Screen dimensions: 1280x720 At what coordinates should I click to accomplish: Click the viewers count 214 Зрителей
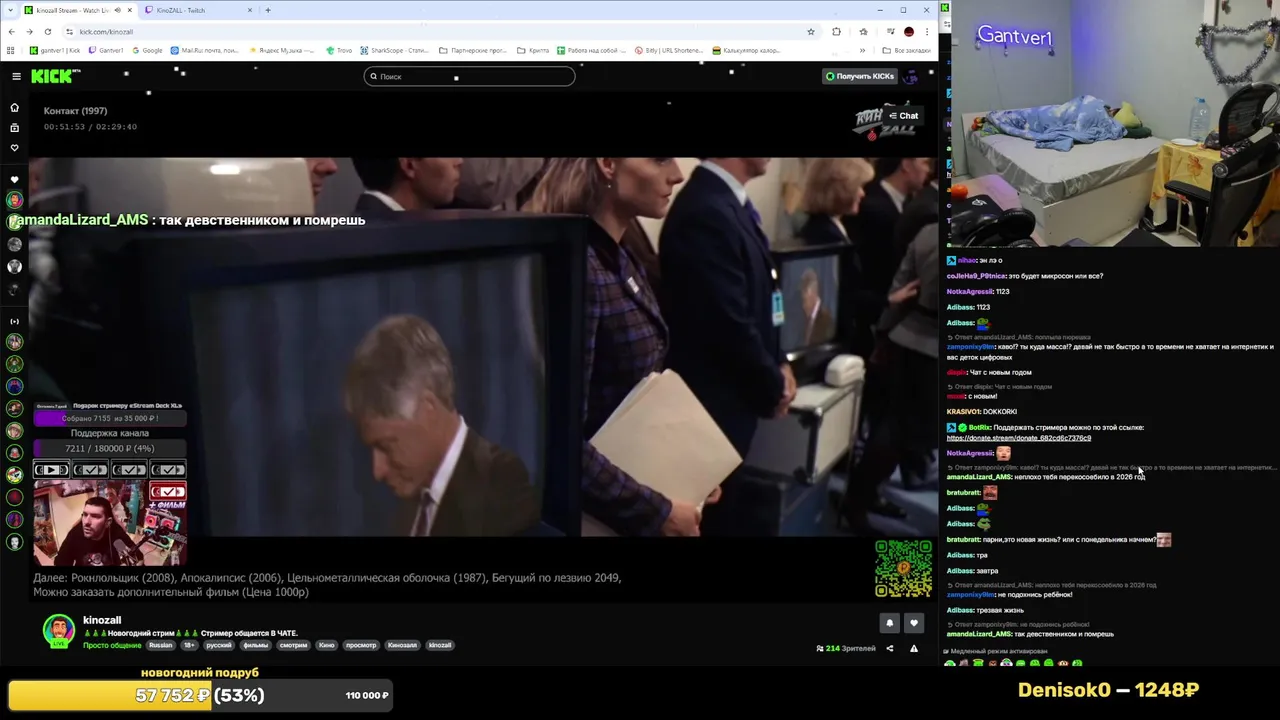point(846,648)
